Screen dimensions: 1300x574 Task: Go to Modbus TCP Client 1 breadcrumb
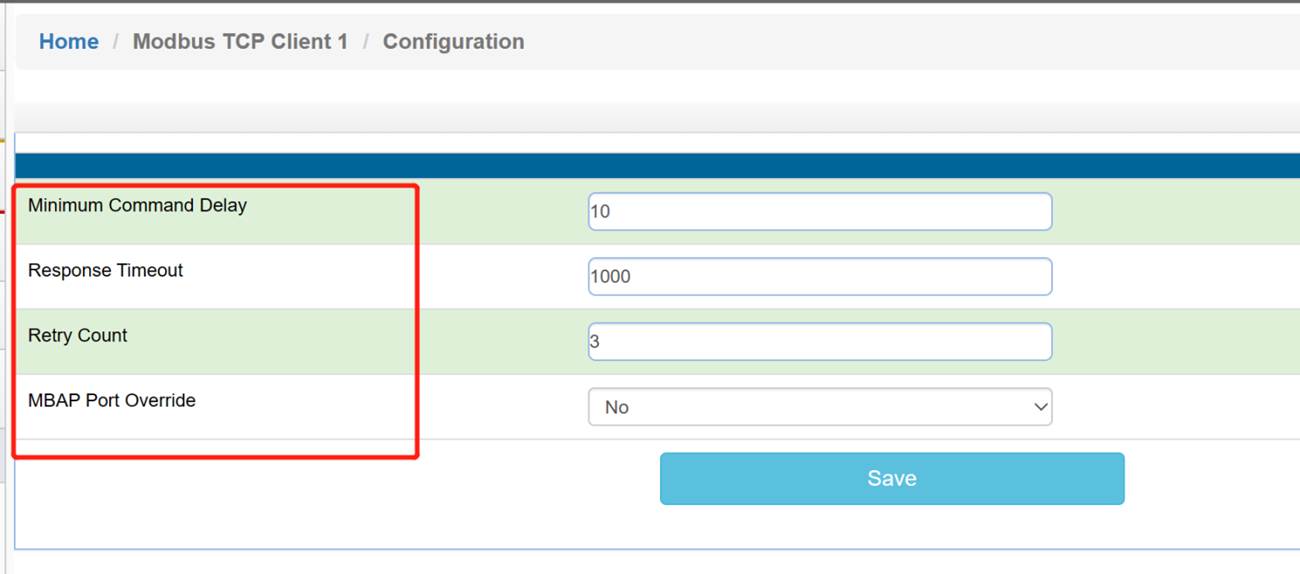click(240, 42)
